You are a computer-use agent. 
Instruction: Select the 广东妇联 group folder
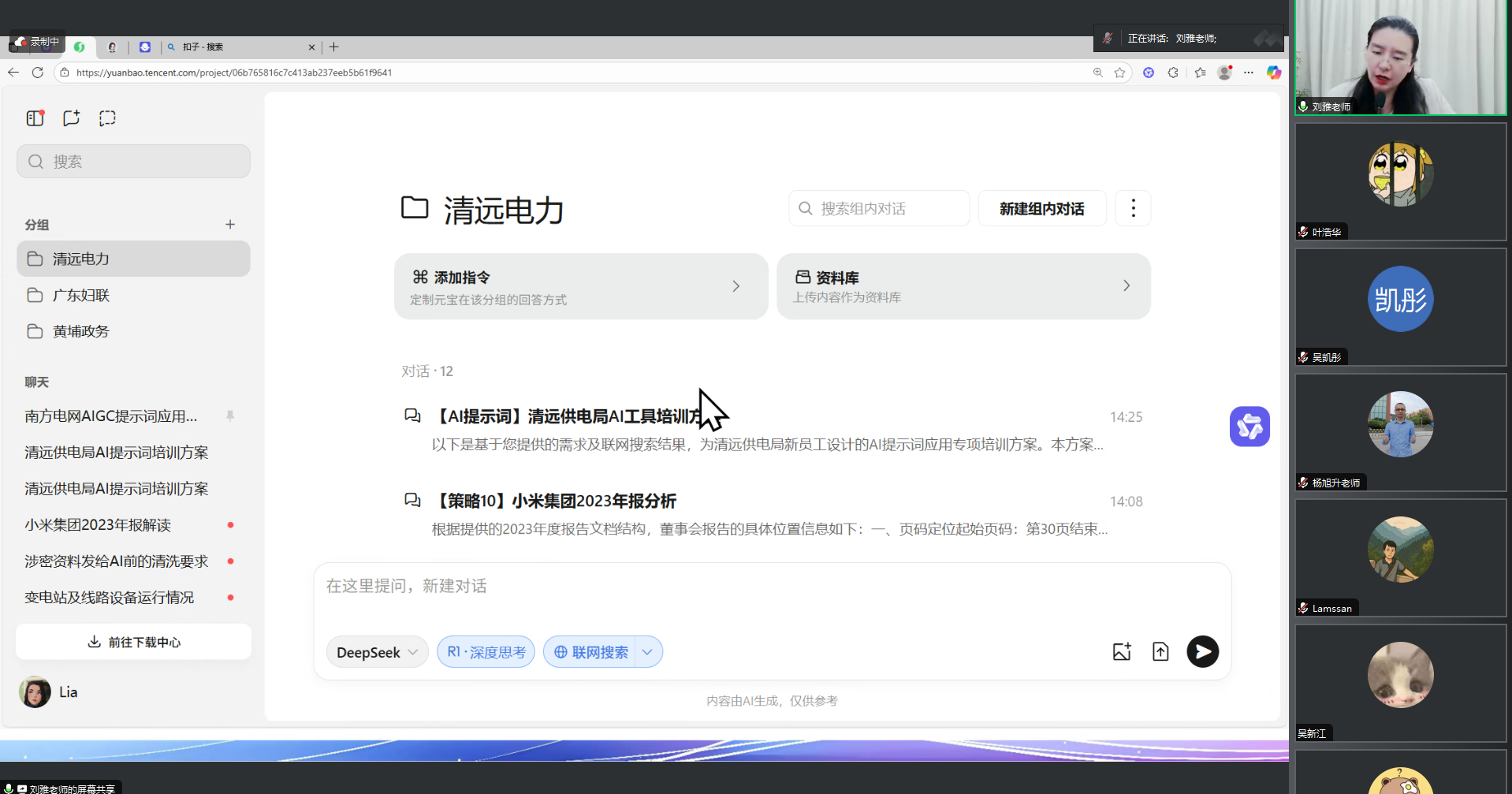(x=81, y=296)
